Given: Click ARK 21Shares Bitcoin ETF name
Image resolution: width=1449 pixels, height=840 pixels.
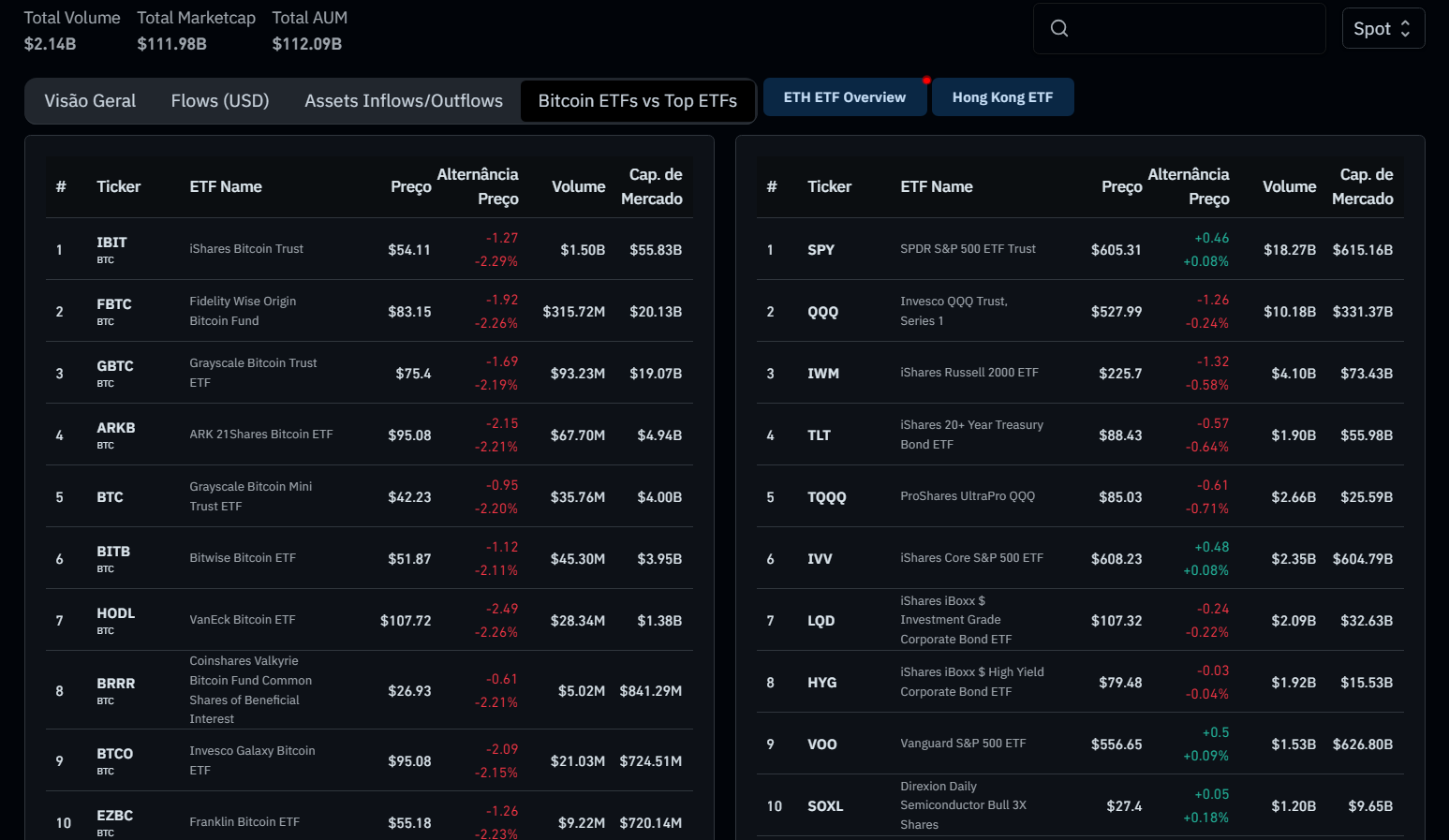Looking at the screenshot, I should (x=261, y=435).
